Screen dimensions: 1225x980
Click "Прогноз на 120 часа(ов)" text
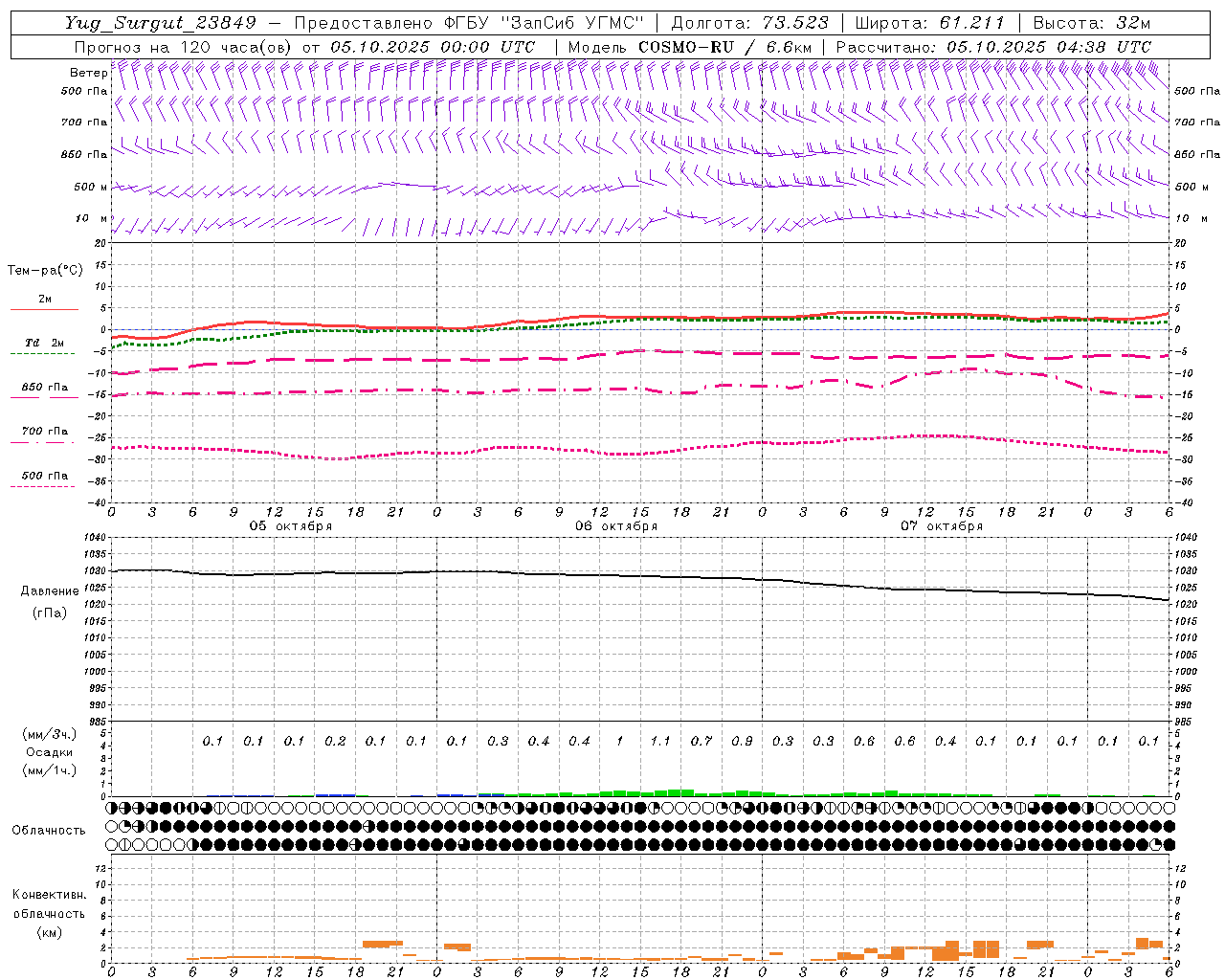(x=184, y=46)
